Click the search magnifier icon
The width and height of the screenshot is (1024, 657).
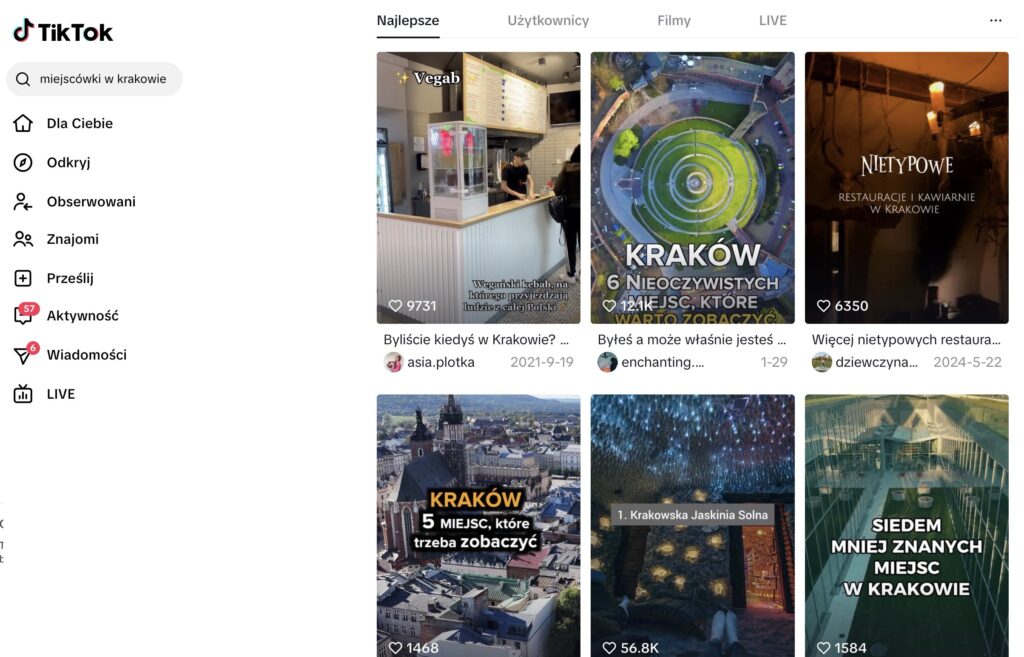pyautogui.click(x=23, y=79)
